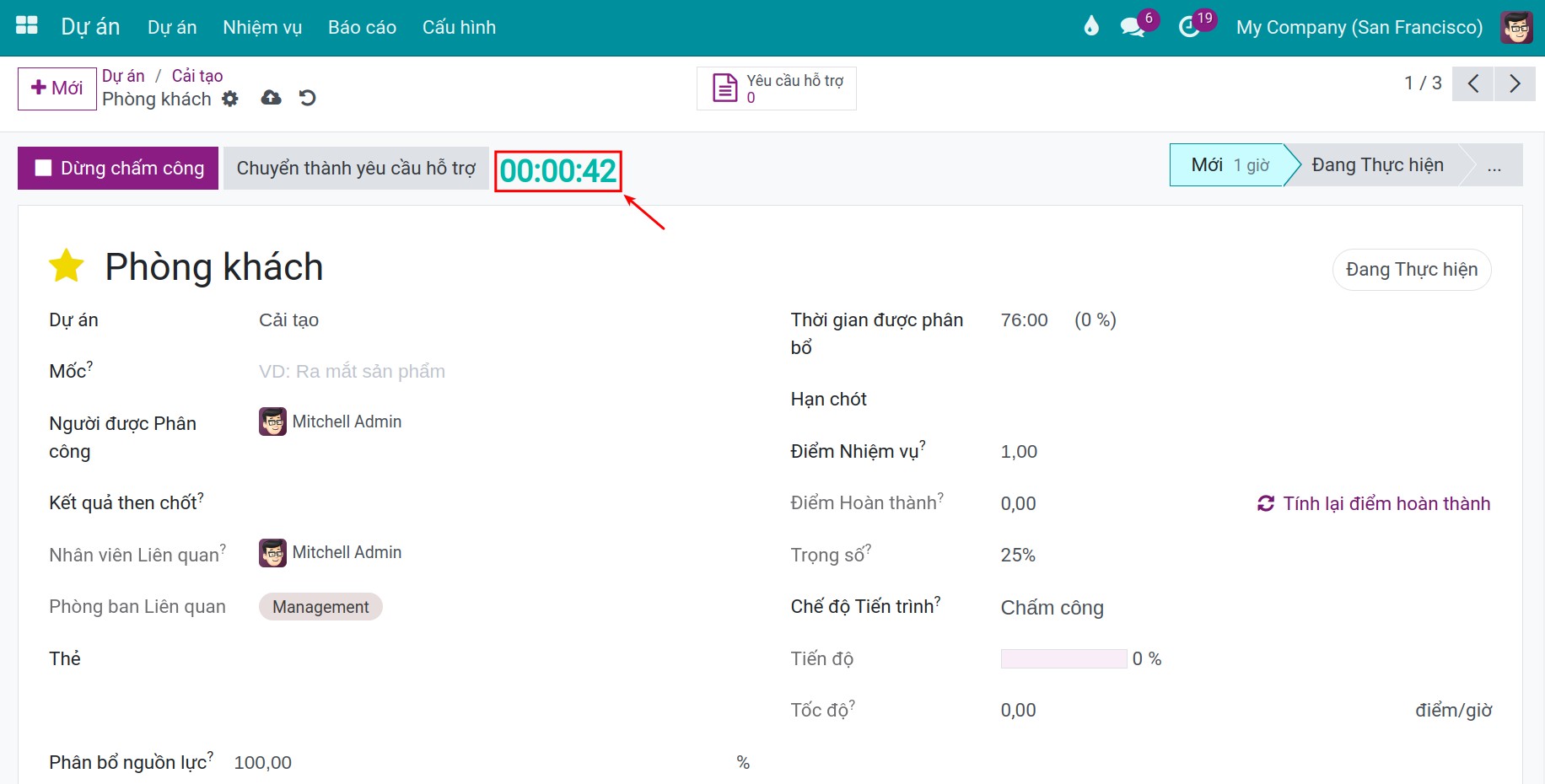Open the Dự án menu item
Screen dimensions: 1545x784
pyautogui.click(x=172, y=27)
